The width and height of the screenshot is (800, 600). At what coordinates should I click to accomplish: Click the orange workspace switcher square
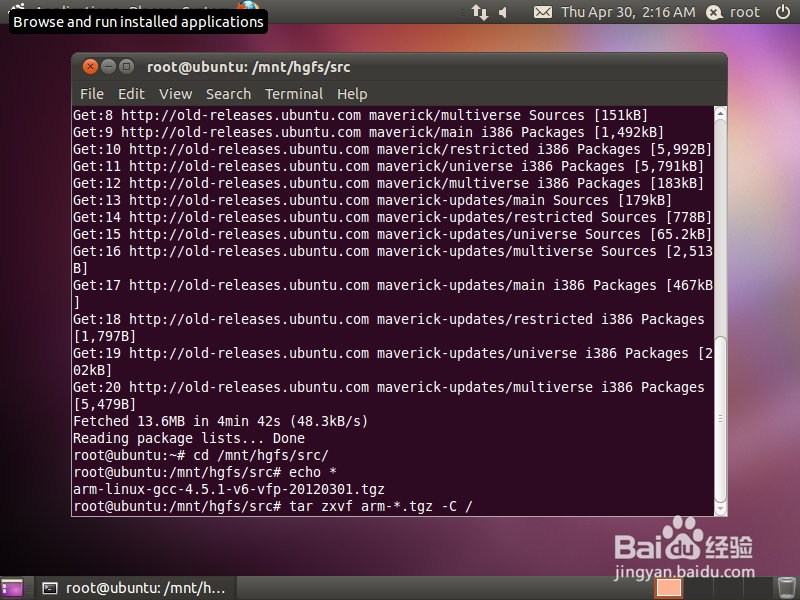click(x=668, y=588)
